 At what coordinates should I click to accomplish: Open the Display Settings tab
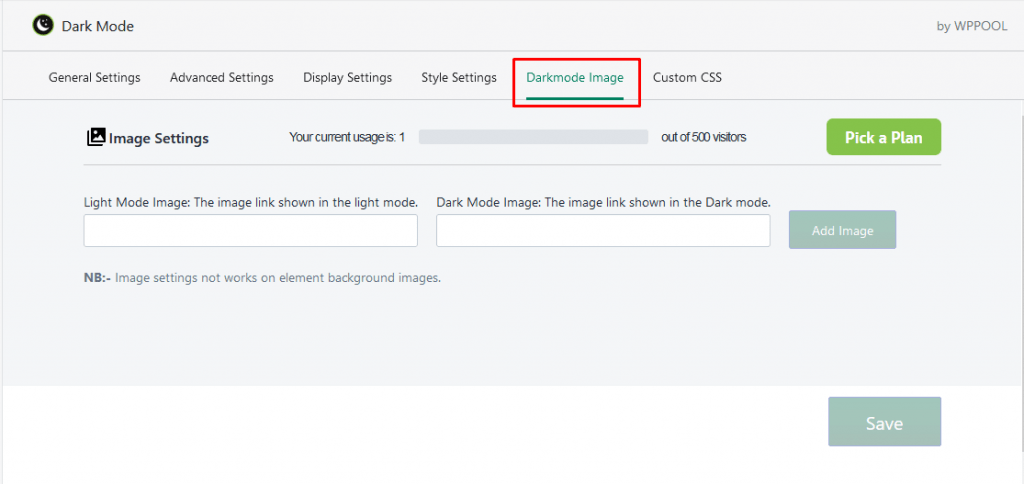347,78
